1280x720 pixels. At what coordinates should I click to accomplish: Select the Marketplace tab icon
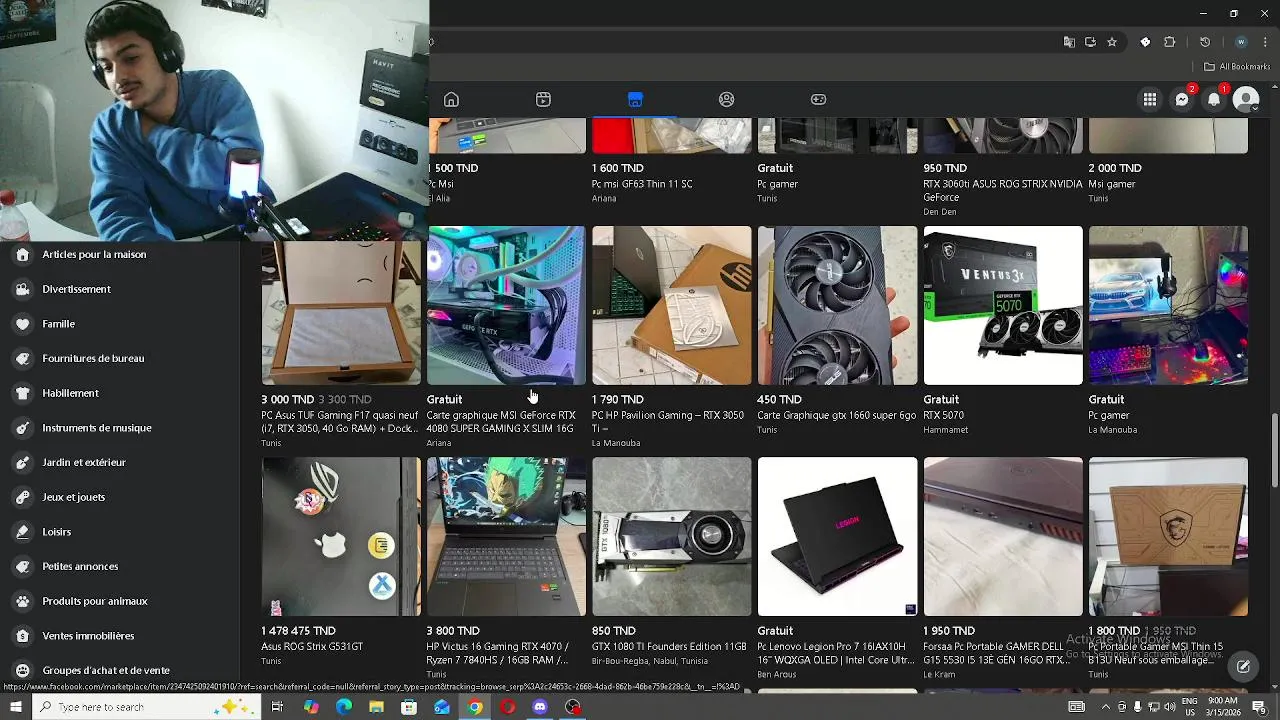[x=635, y=99]
